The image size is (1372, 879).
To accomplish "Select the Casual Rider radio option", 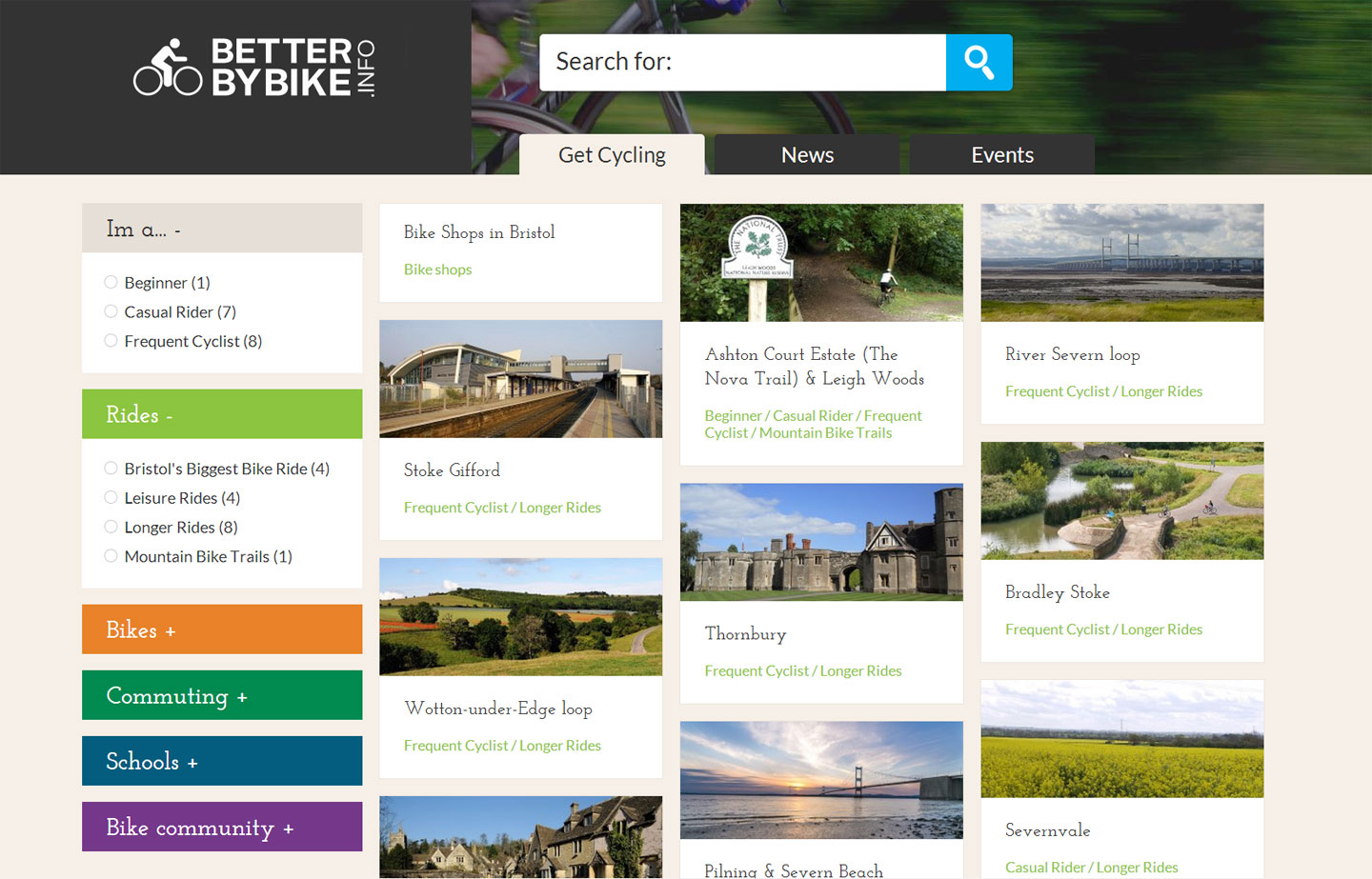I will click(111, 311).
